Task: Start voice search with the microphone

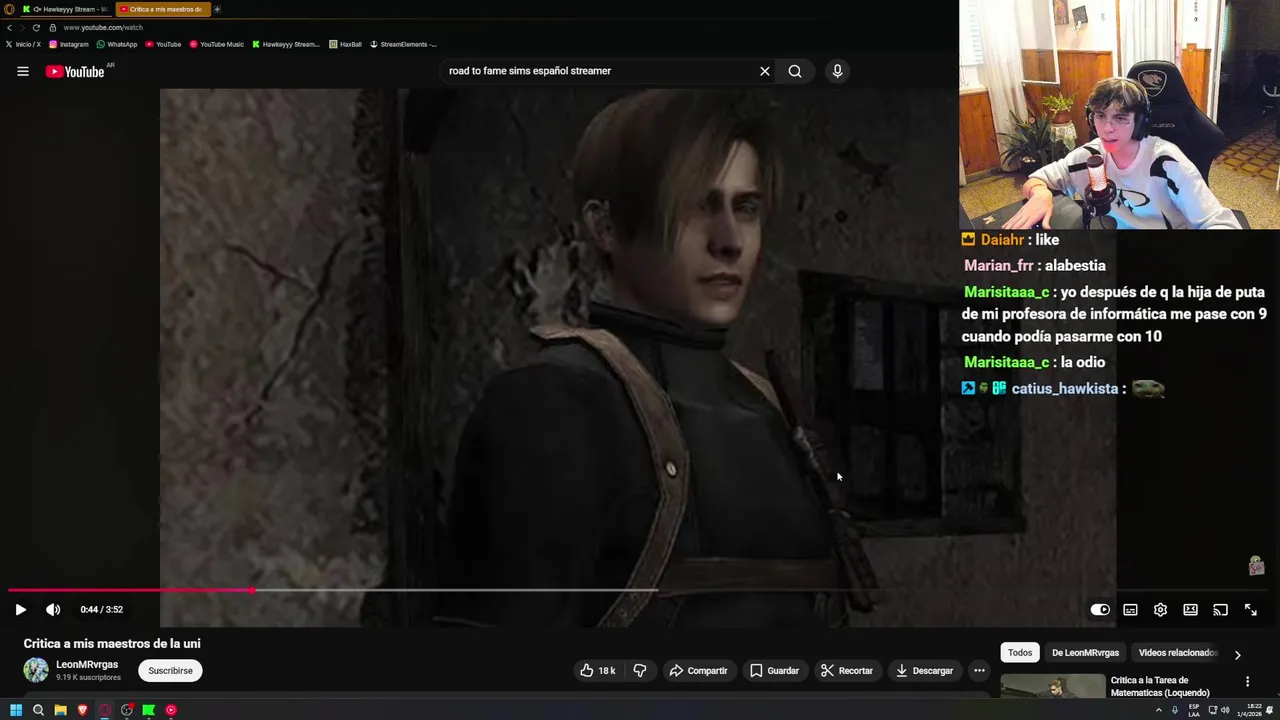Action: (837, 71)
